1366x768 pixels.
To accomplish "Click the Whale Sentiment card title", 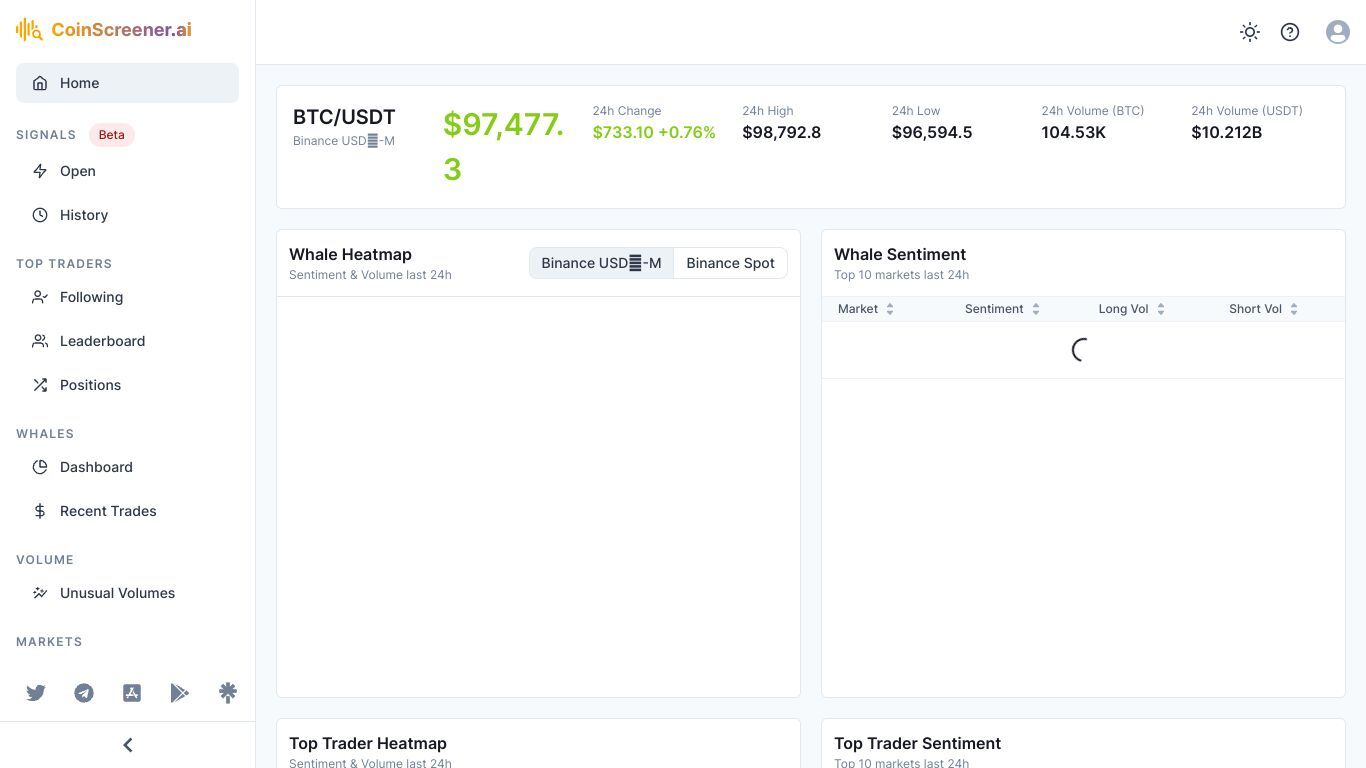I will tap(900, 254).
